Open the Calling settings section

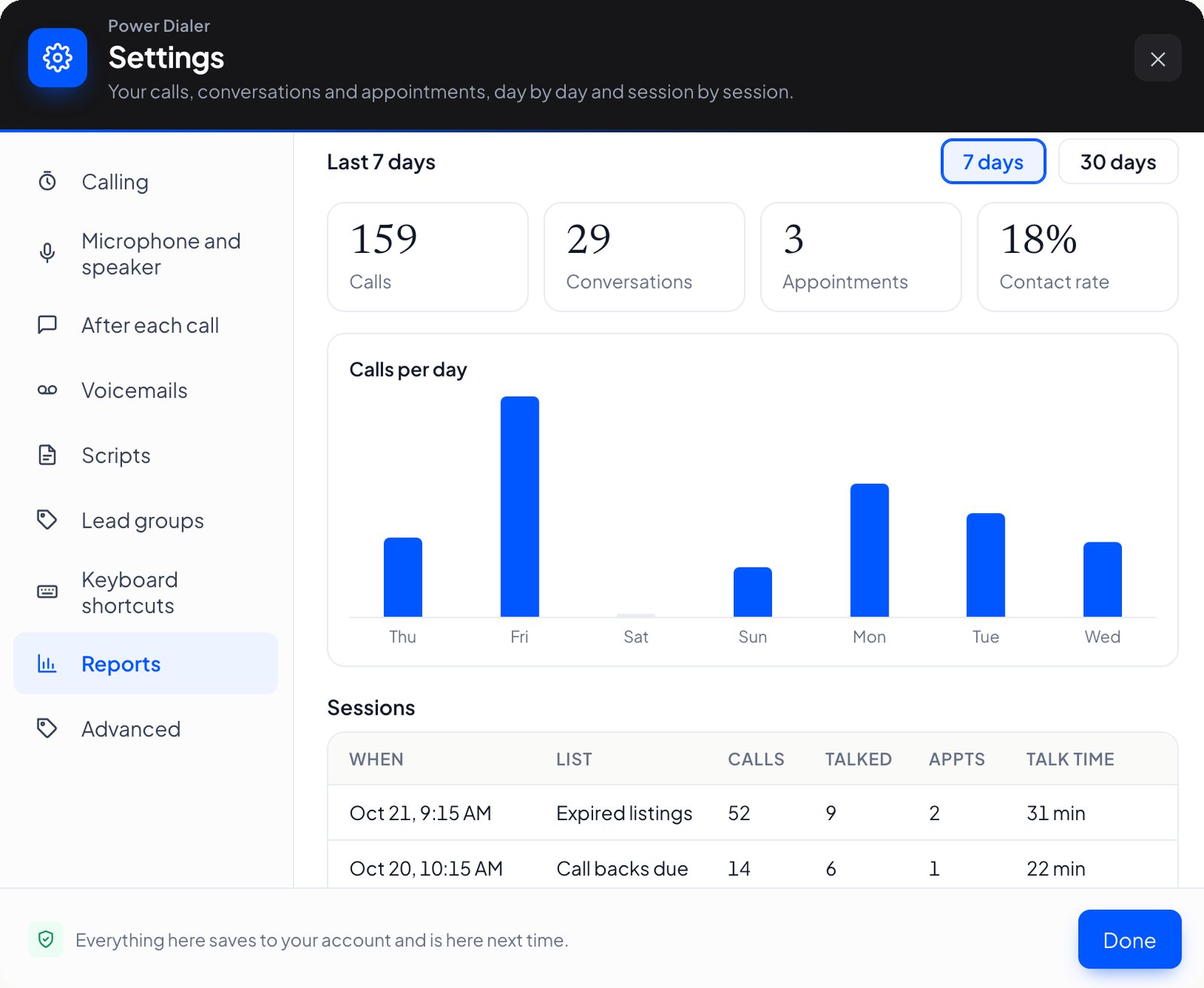tap(146, 182)
